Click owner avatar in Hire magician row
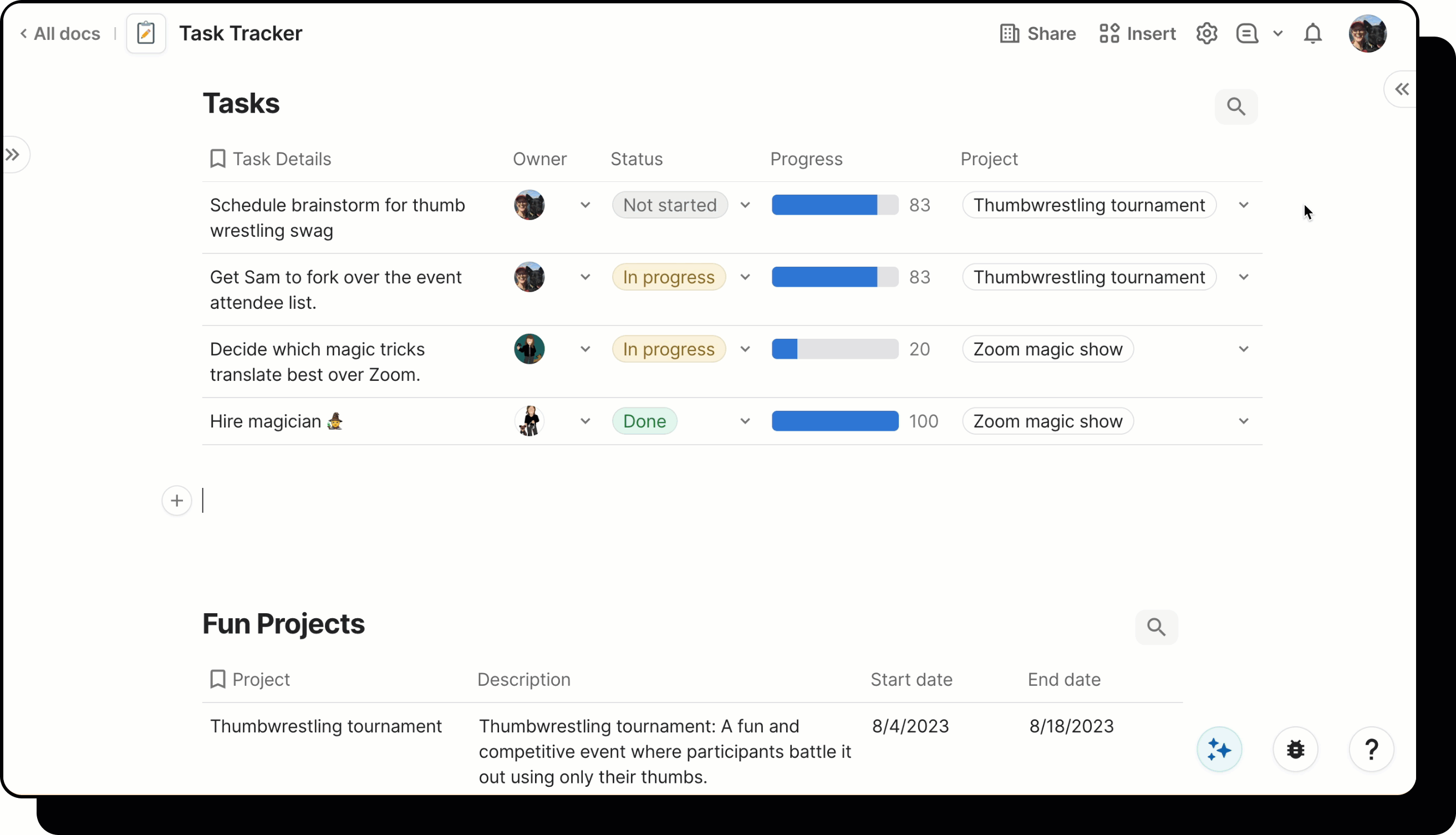The width and height of the screenshot is (1456, 835). coord(529,421)
